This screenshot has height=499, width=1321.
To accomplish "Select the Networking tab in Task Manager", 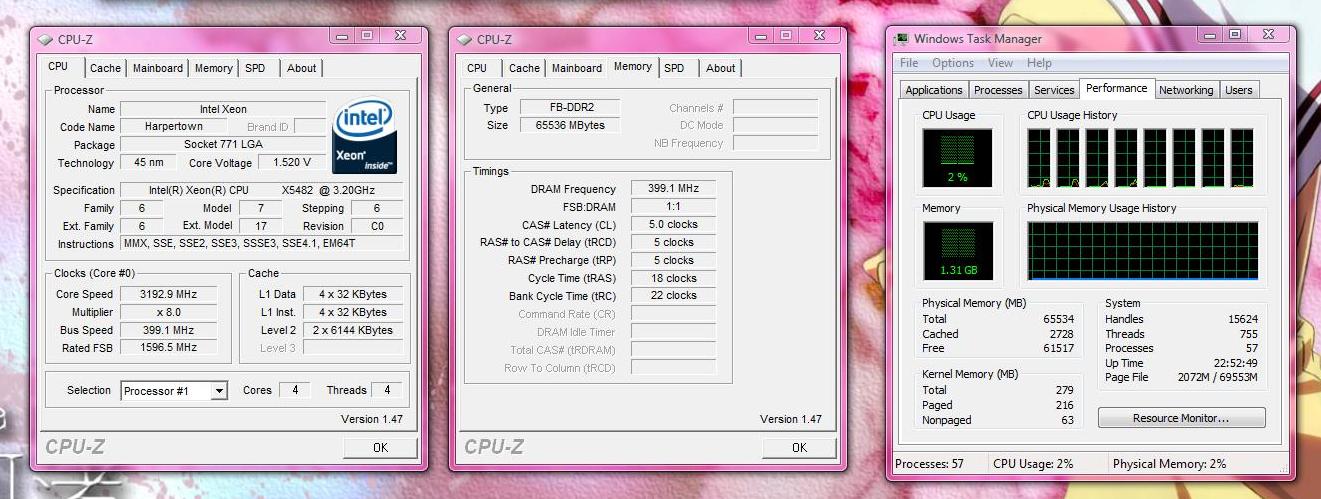I will click(1185, 90).
